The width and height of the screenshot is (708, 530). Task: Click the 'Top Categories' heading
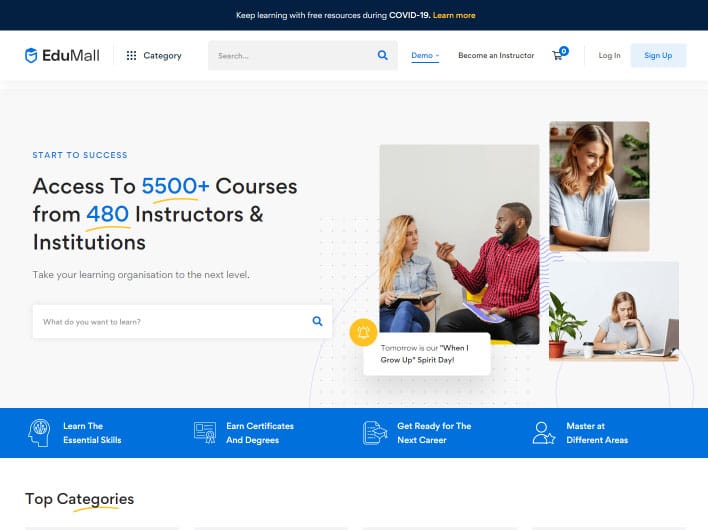pos(79,499)
